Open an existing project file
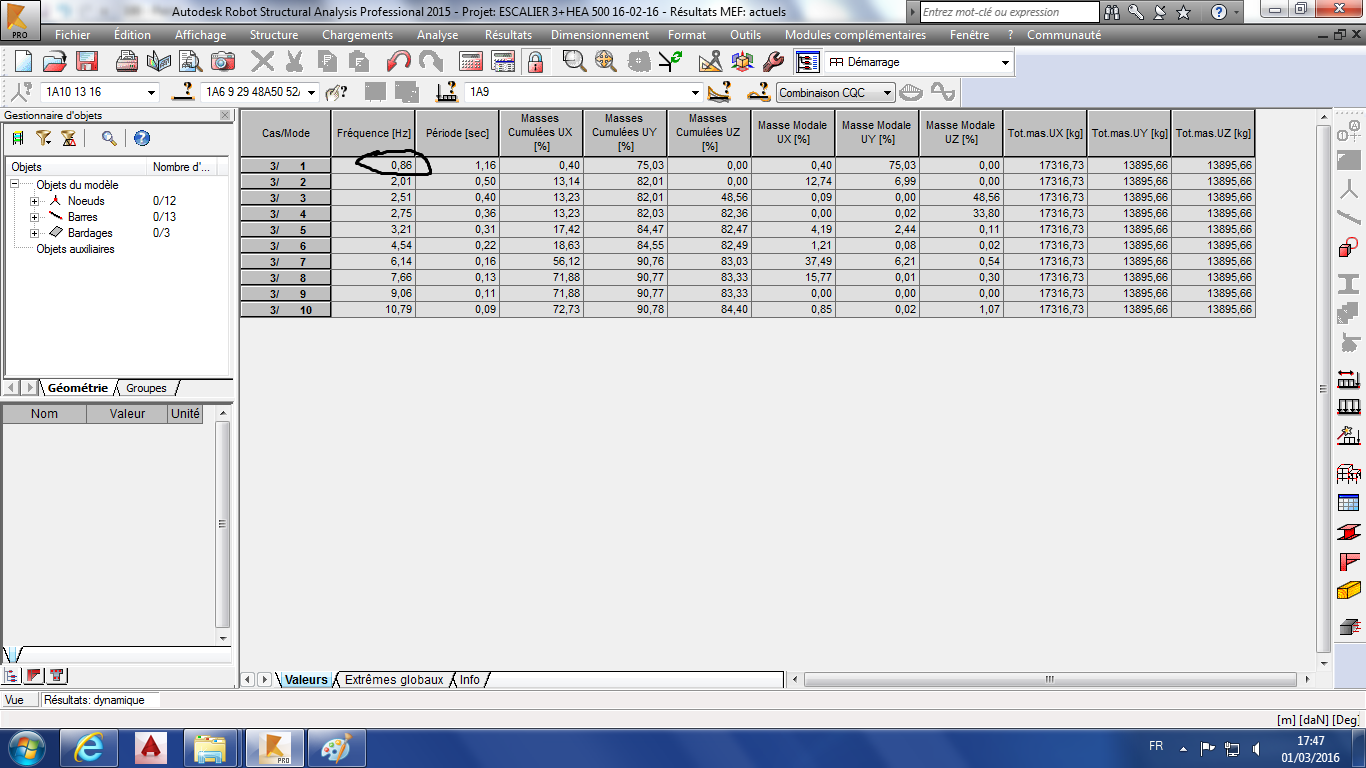The image size is (1366, 768). pyautogui.click(x=54, y=62)
